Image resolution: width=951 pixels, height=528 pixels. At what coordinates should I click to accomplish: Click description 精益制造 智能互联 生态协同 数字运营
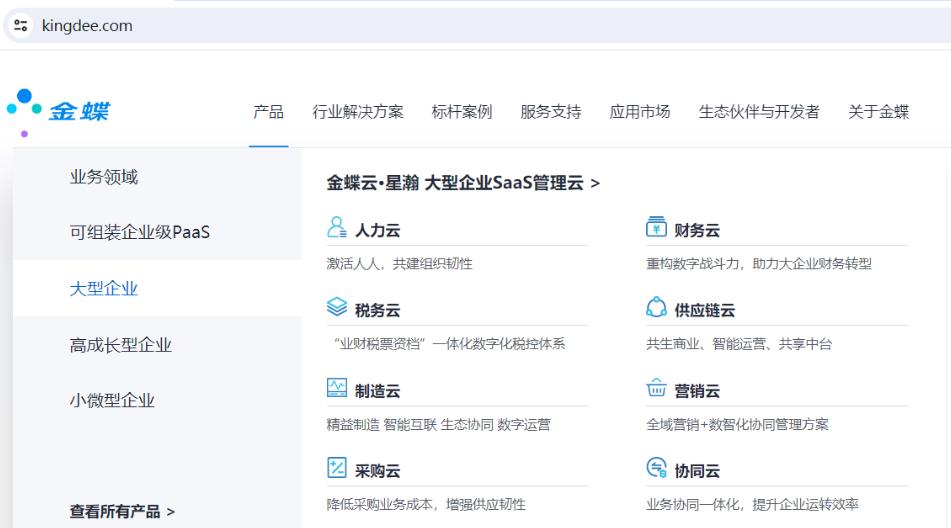point(438,424)
